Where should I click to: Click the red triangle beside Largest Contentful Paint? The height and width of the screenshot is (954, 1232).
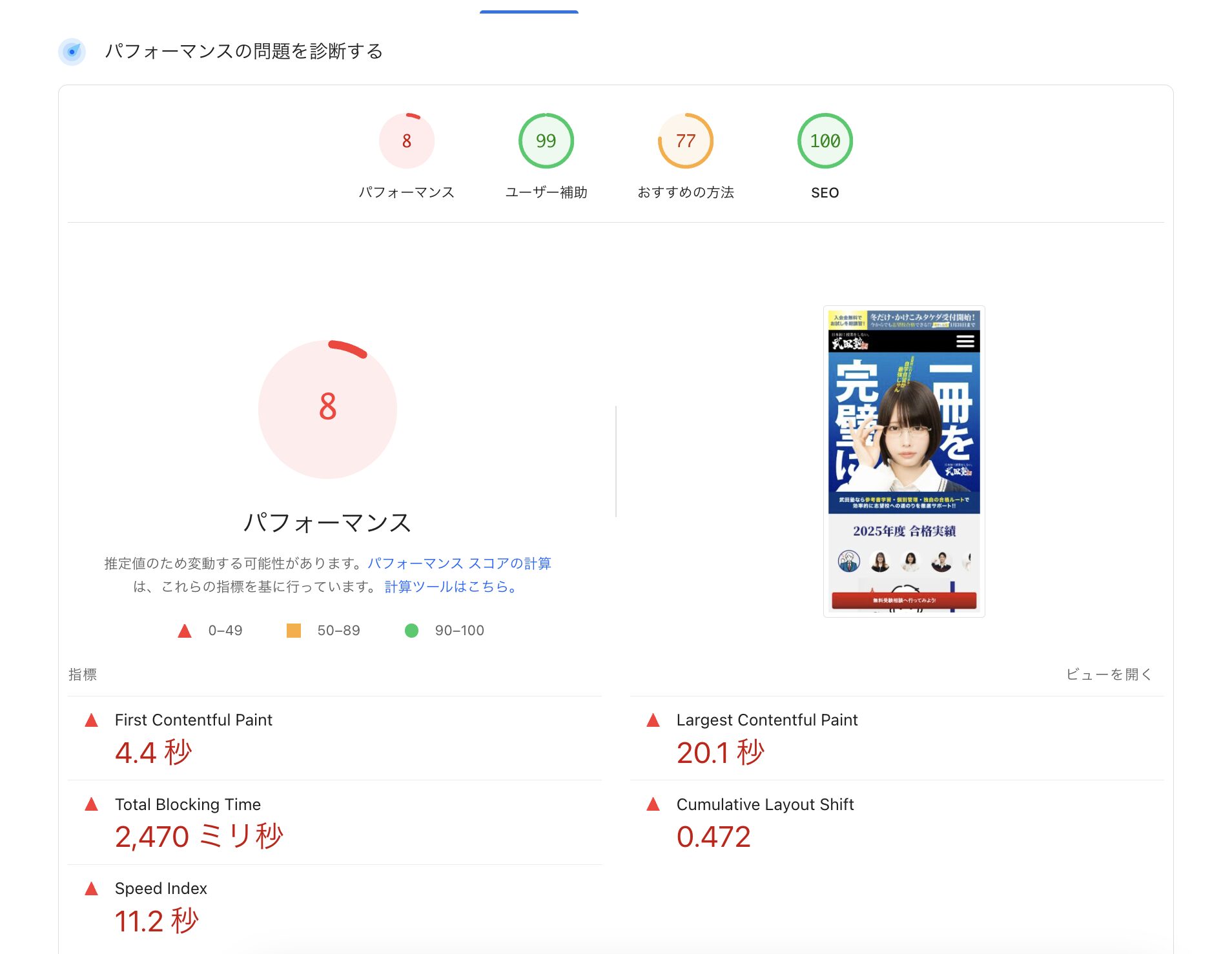(654, 720)
